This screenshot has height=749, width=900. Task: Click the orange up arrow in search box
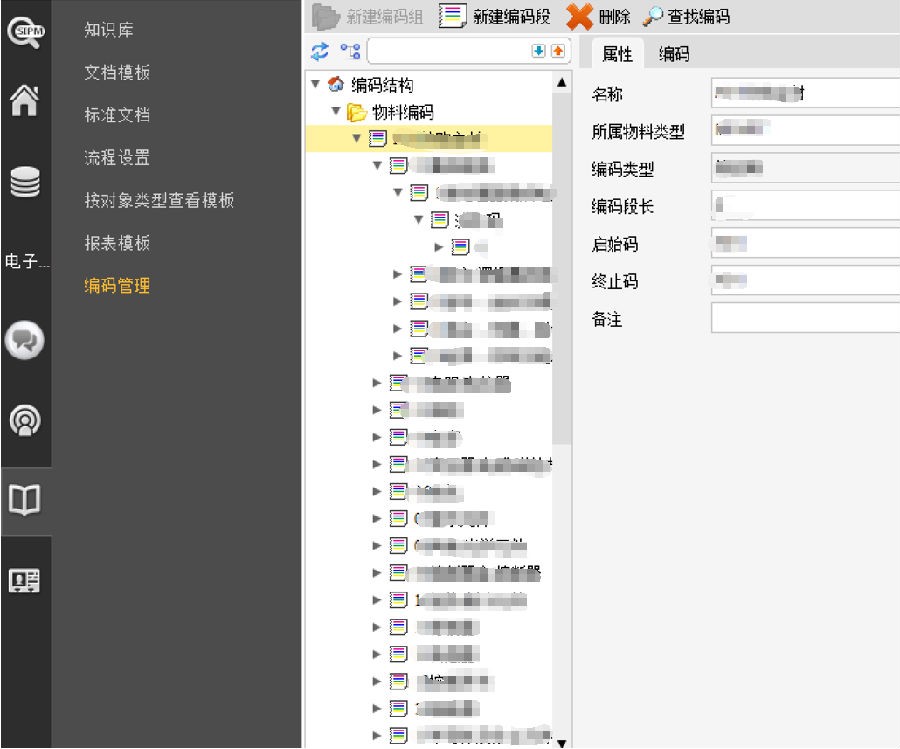pos(557,51)
